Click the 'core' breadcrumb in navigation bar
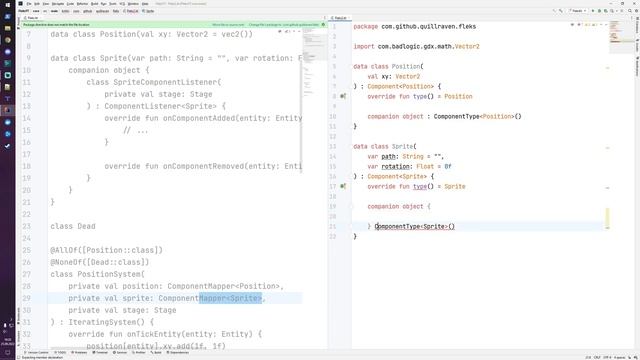 (x=36, y=11)
